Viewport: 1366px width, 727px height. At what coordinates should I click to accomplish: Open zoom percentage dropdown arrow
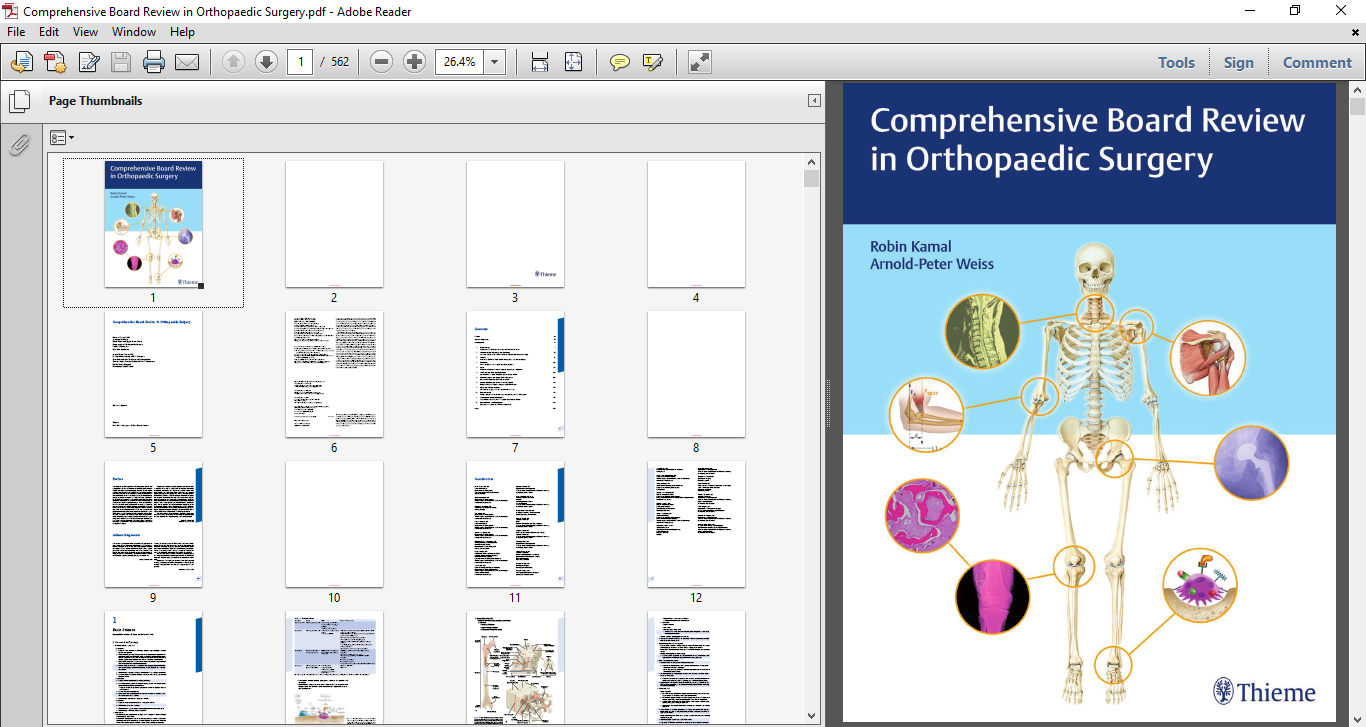pyautogui.click(x=495, y=62)
